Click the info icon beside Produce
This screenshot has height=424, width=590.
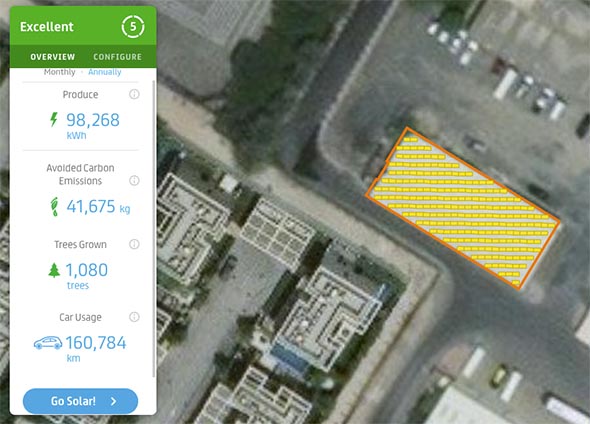134,94
